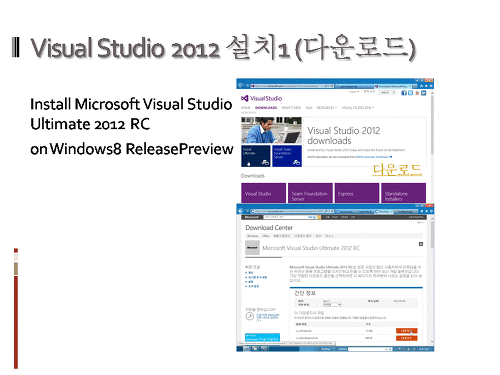
Task: Click the address bar of the Download Center browser
Action: (292, 211)
